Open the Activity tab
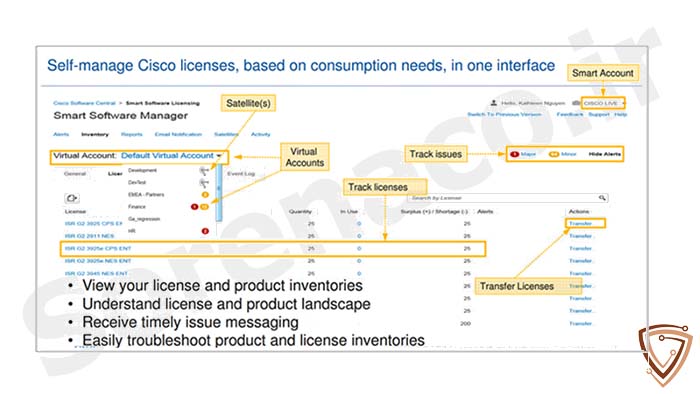The width and height of the screenshot is (700, 394). (260, 134)
